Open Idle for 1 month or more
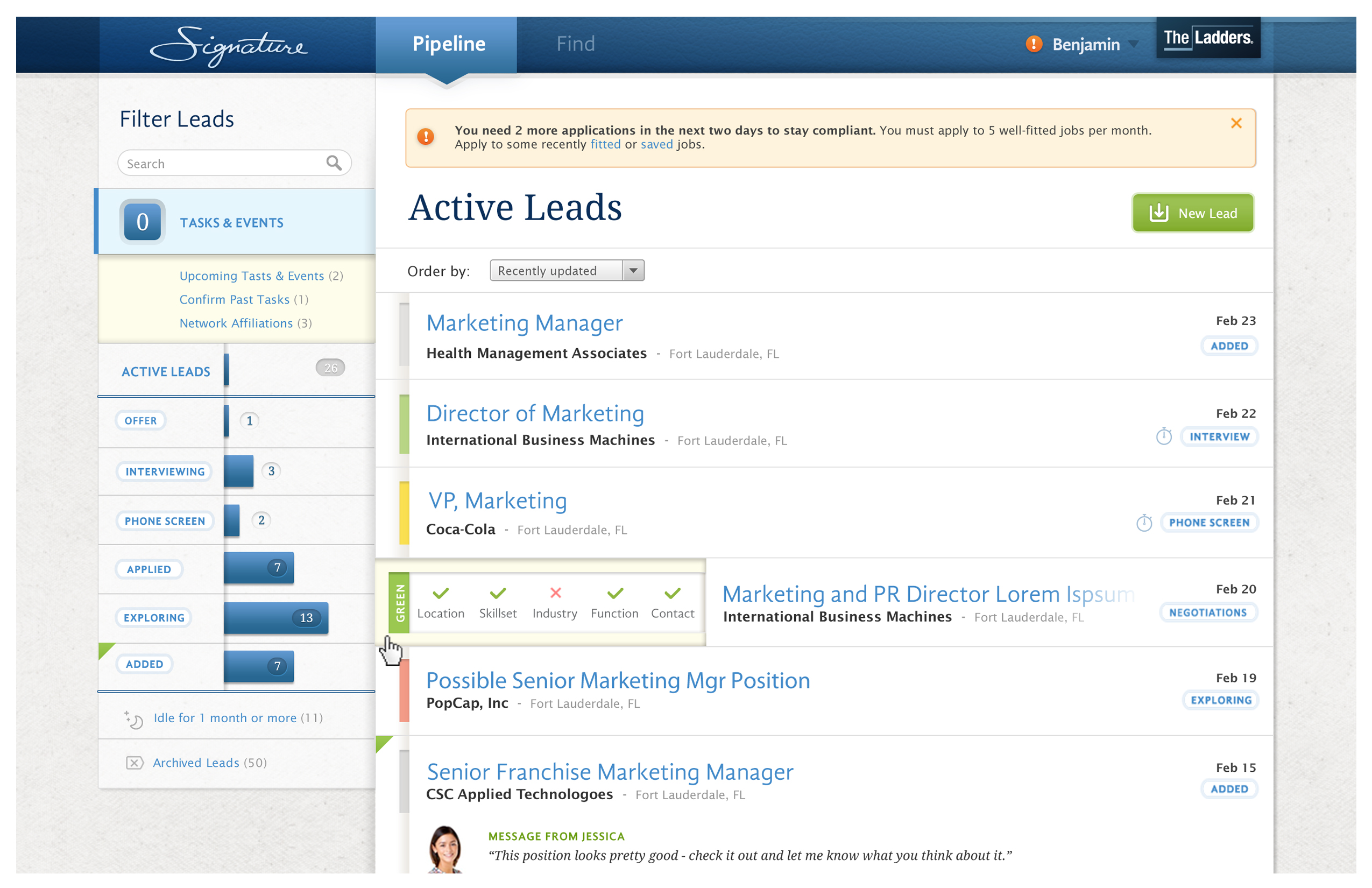The image size is (1372, 888). [x=225, y=718]
